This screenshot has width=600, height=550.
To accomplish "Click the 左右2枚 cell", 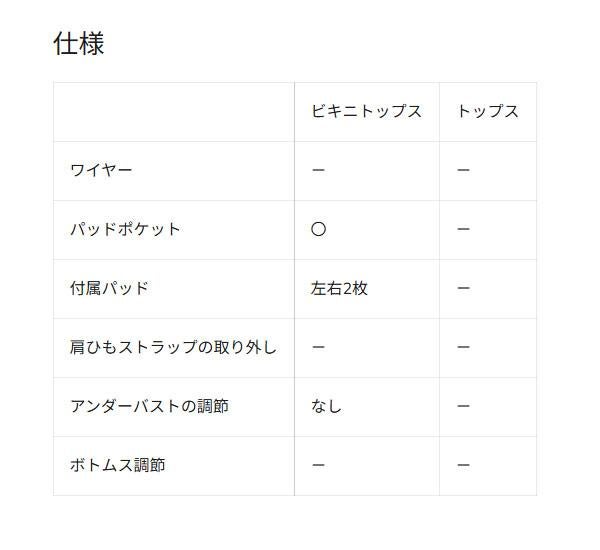I will pyautogui.click(x=339, y=288).
